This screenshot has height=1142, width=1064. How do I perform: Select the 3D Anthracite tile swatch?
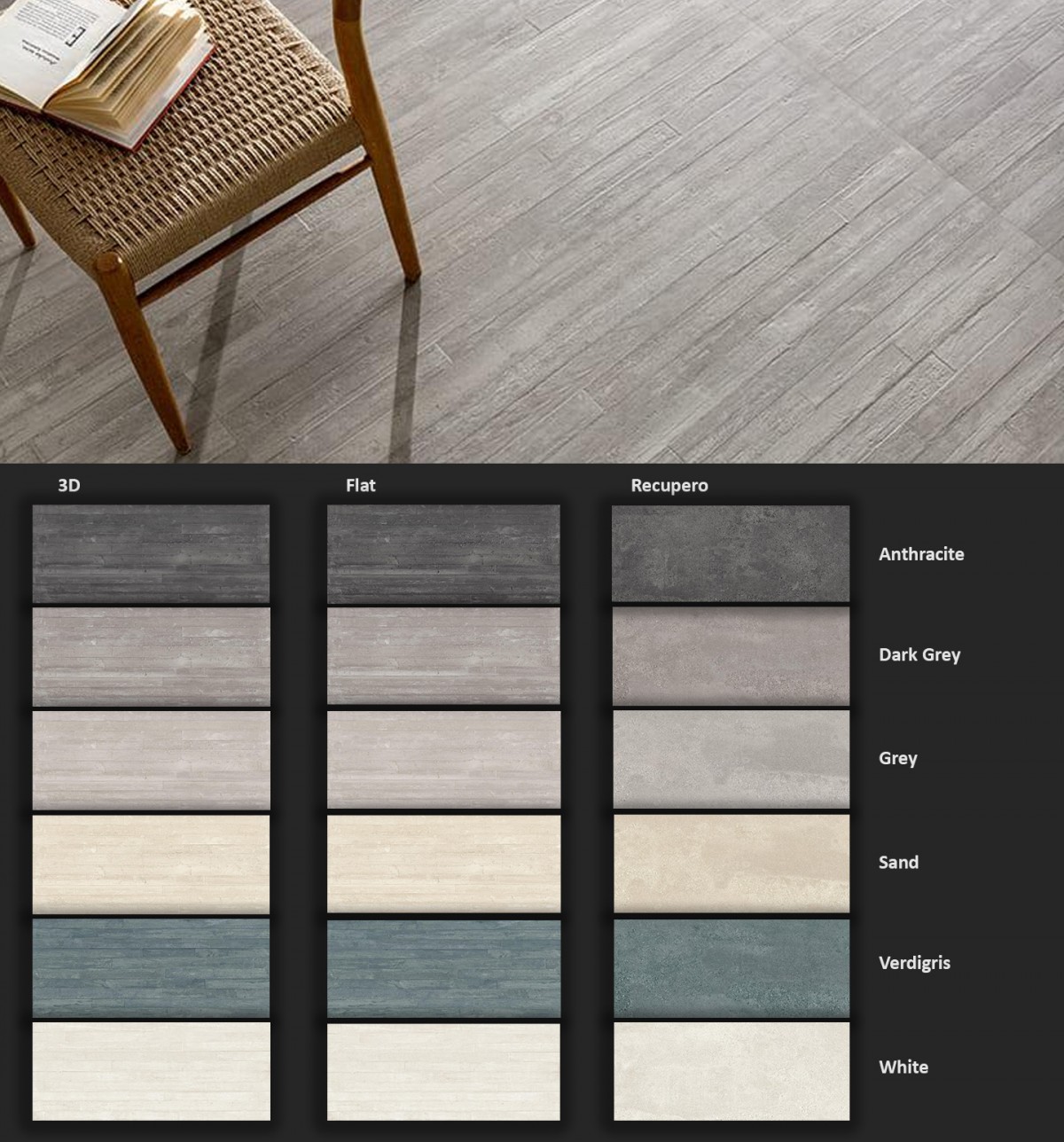coord(151,554)
